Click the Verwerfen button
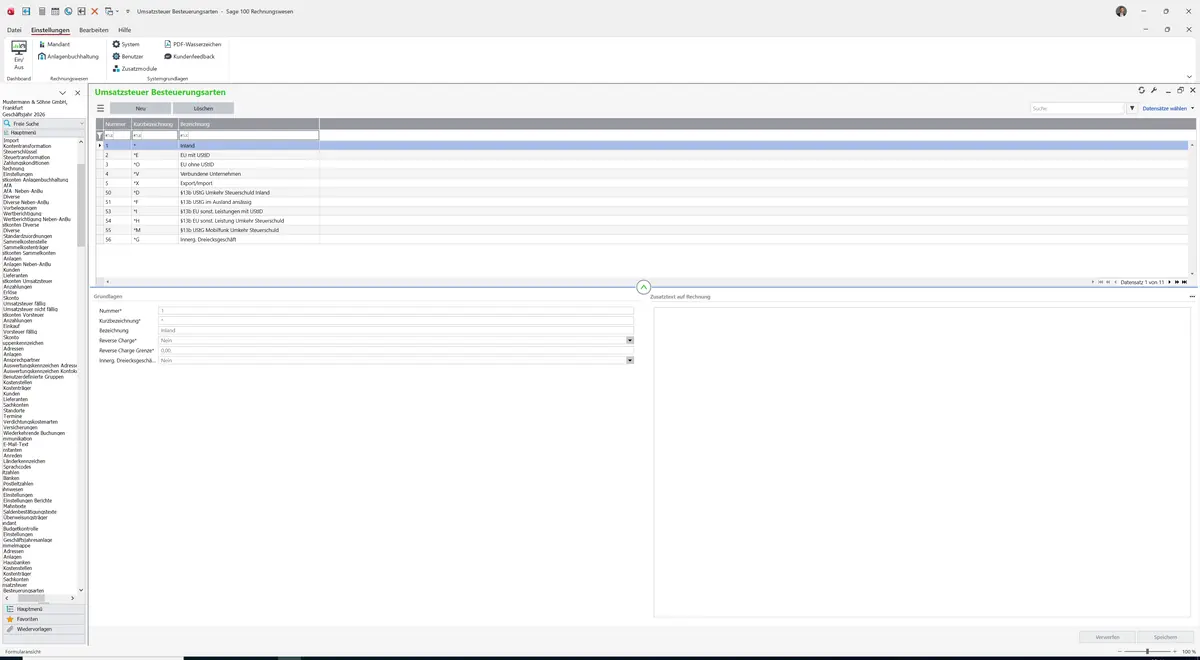The image size is (1200, 660). 1107,637
